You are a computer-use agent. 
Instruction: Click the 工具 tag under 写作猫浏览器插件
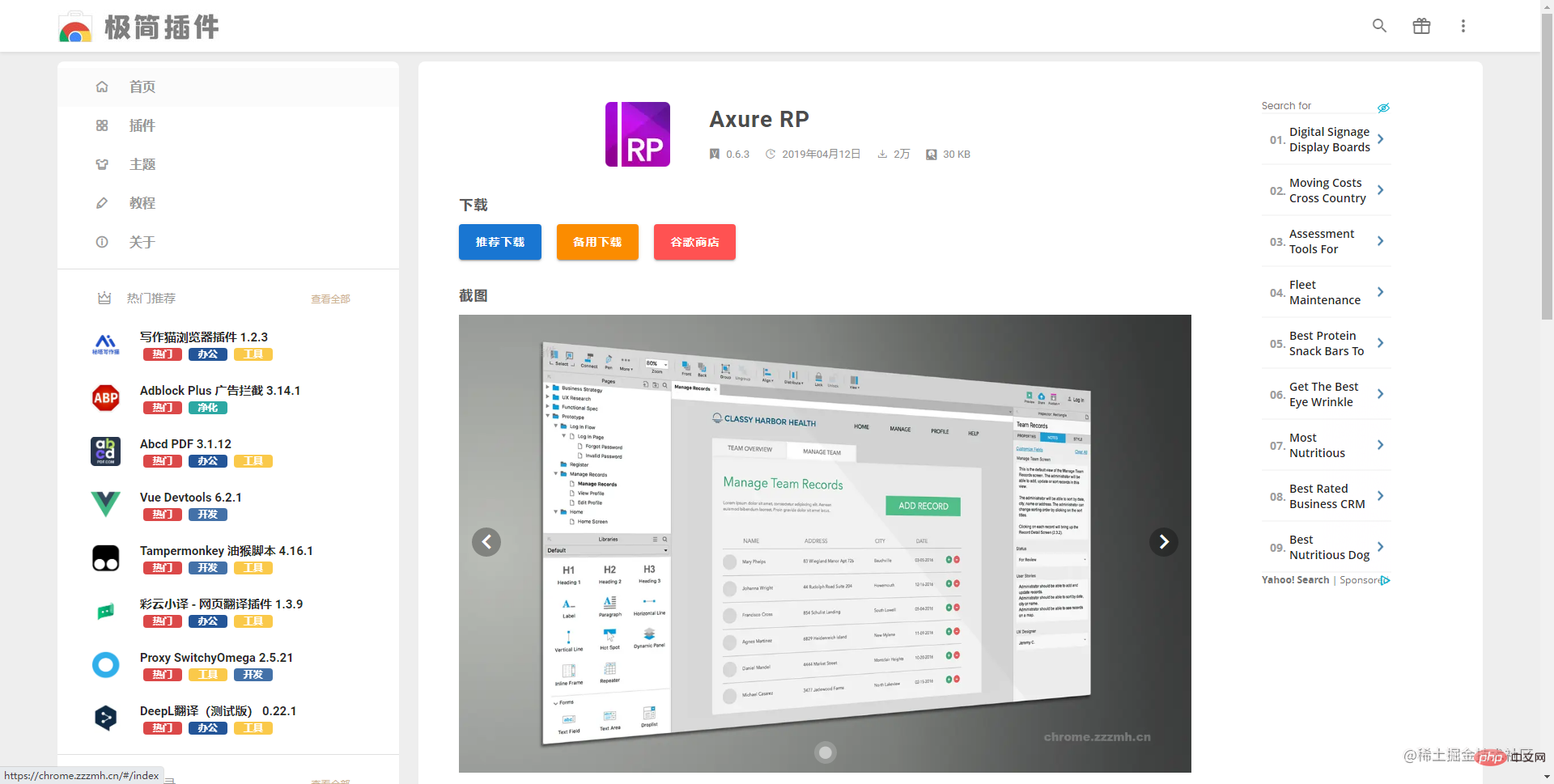[x=253, y=354]
